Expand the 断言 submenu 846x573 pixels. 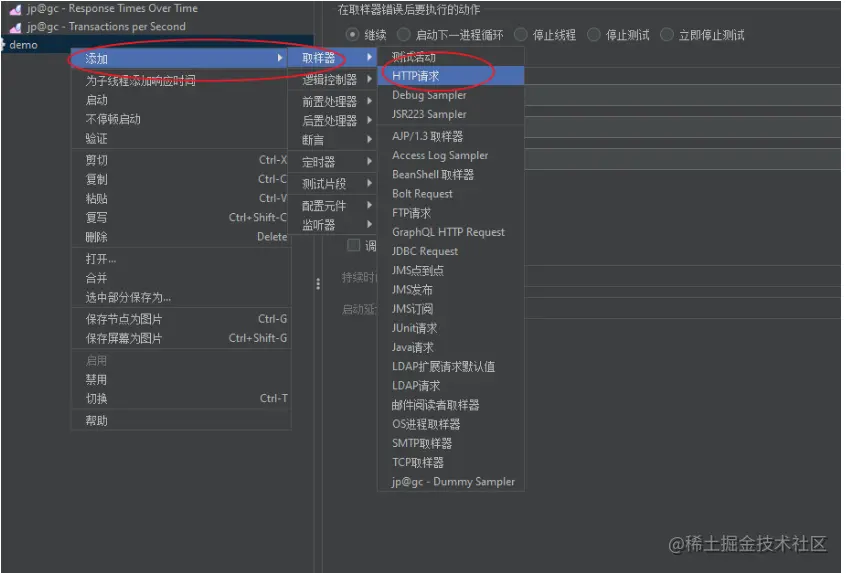pyautogui.click(x=332, y=140)
